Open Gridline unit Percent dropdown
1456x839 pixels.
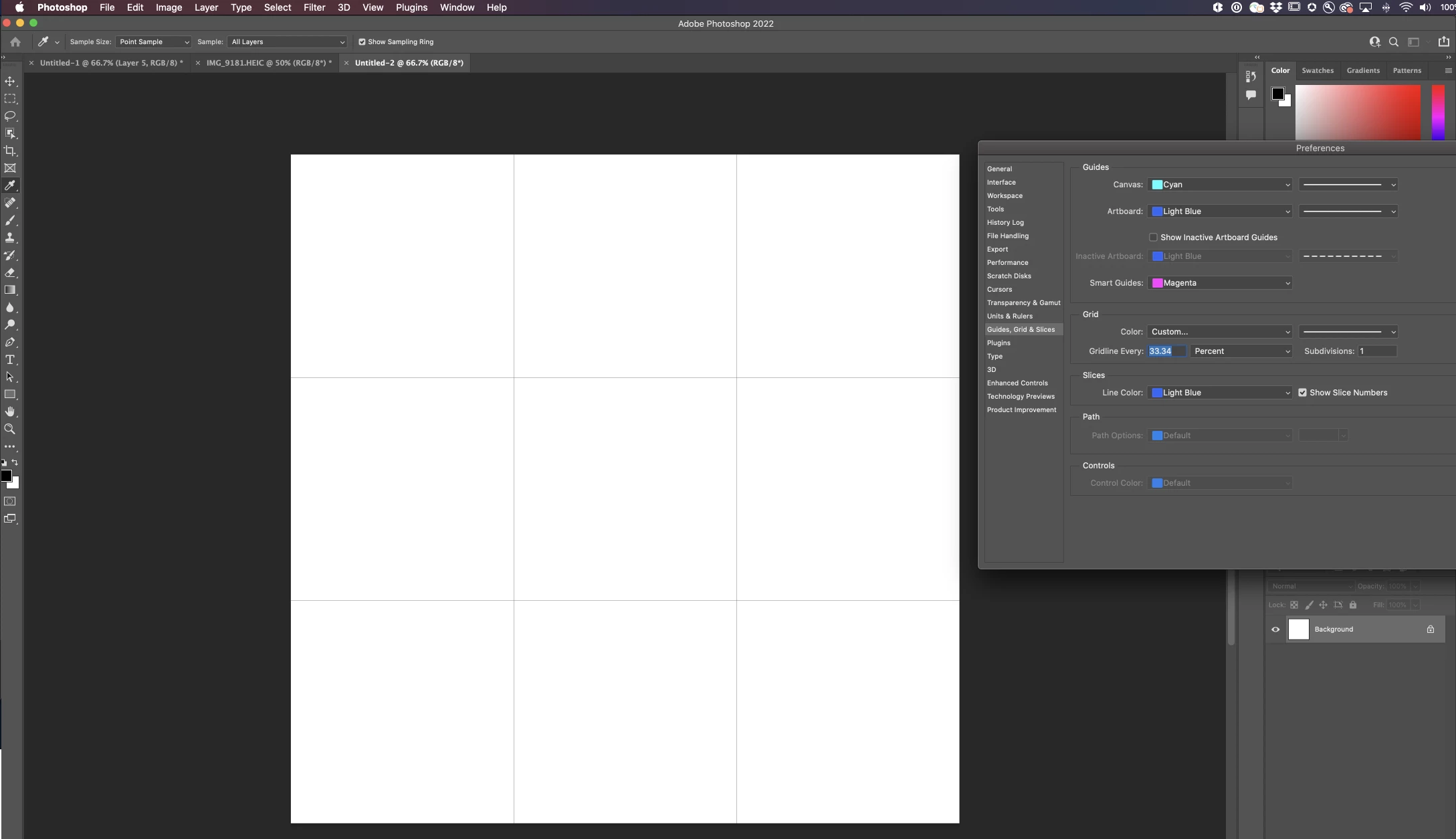click(x=1241, y=351)
